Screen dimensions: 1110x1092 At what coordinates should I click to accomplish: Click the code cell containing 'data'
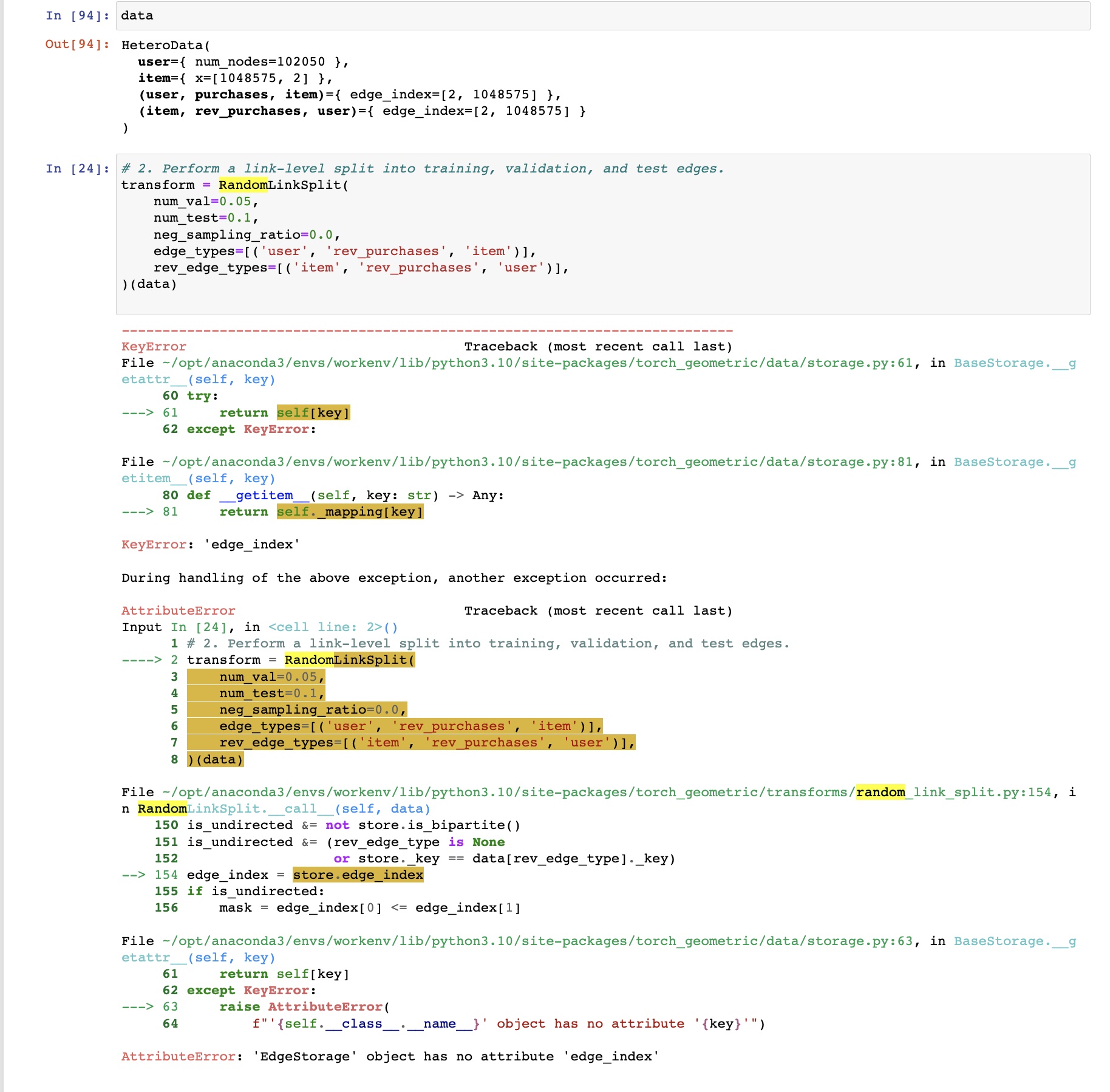click(x=602, y=16)
